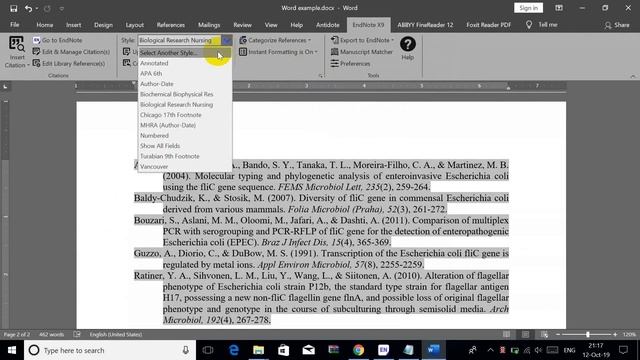The image size is (640, 360).
Task: Show hidden system tray icons
Action: (x=491, y=350)
